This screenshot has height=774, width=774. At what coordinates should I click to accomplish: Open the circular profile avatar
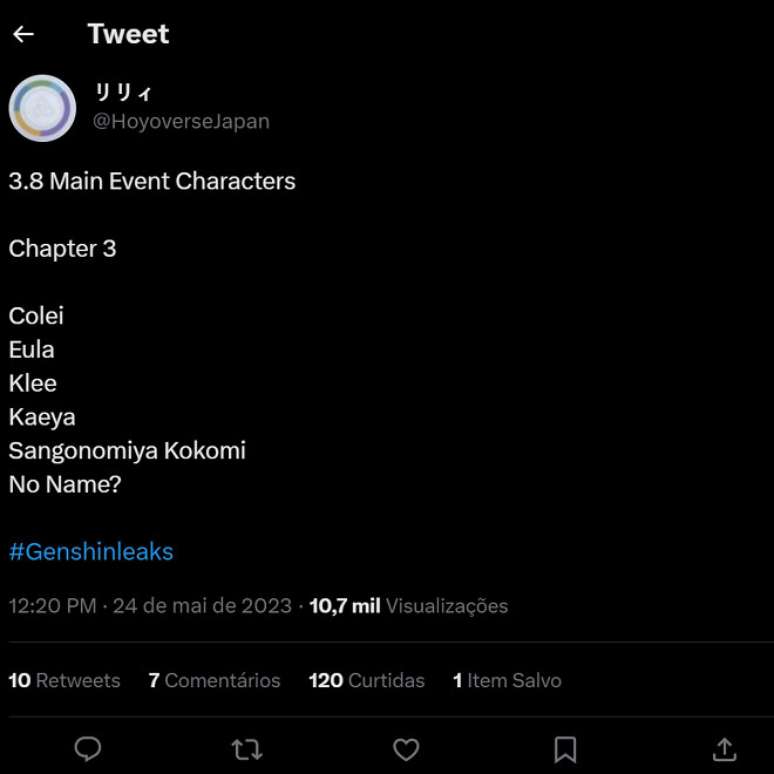42,107
